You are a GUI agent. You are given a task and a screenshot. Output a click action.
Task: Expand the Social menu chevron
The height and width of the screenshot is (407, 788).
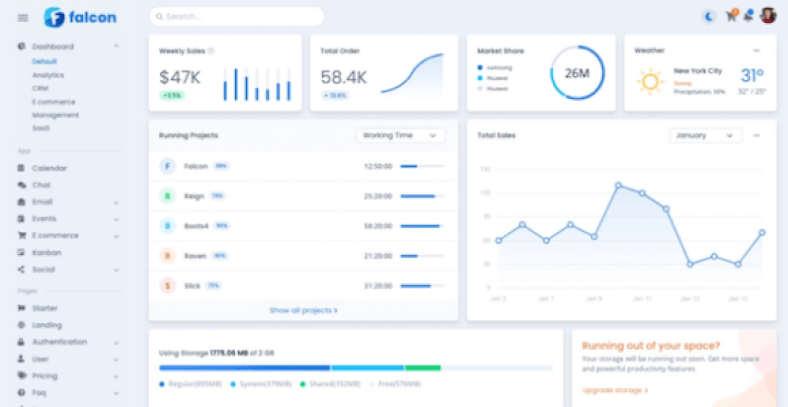116,270
